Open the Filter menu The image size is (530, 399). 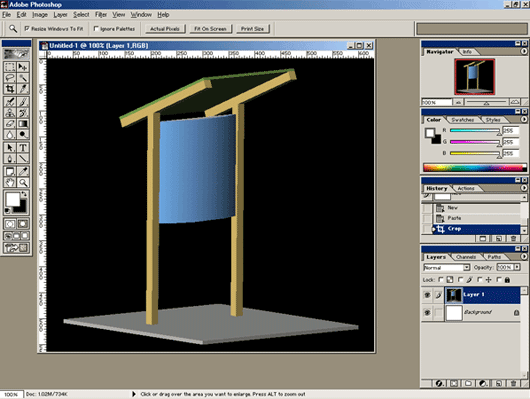click(101, 15)
